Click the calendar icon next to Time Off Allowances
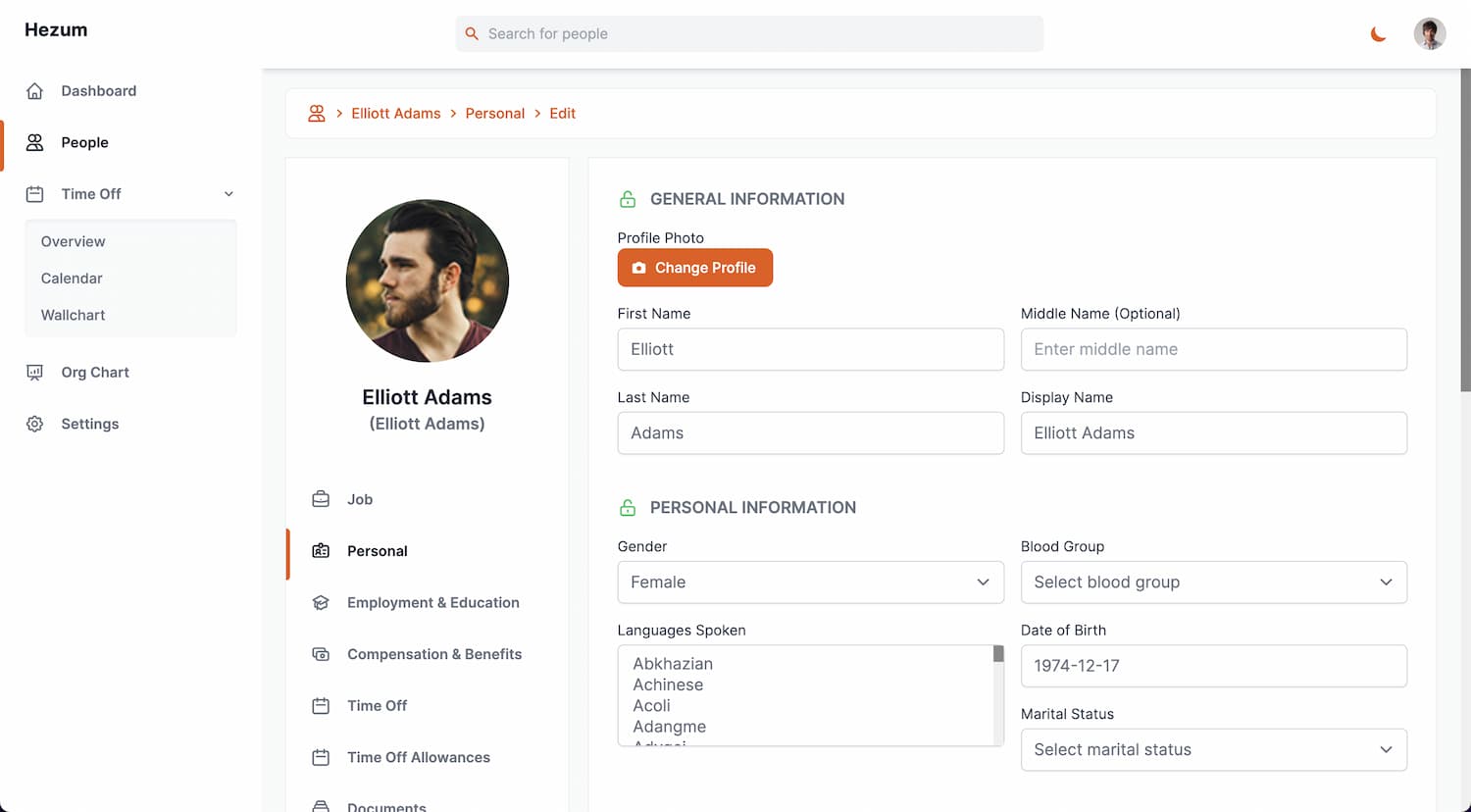This screenshot has width=1471, height=812. point(321,757)
